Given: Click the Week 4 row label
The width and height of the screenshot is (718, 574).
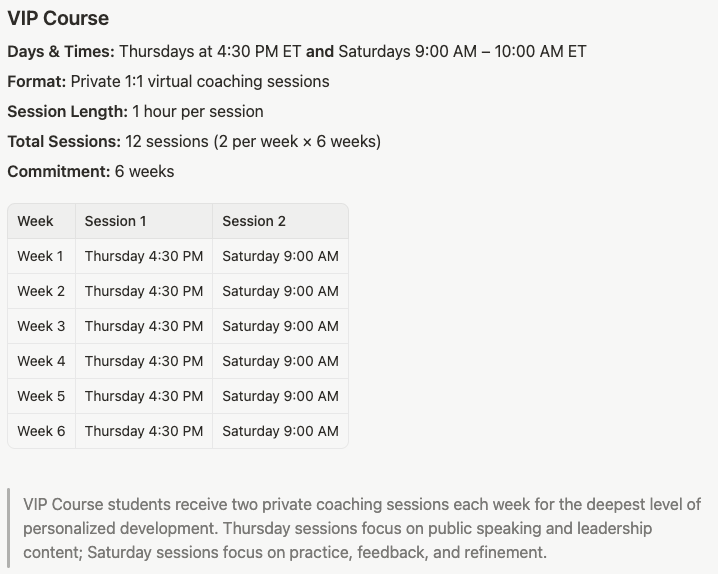Looking at the screenshot, I should (41, 361).
